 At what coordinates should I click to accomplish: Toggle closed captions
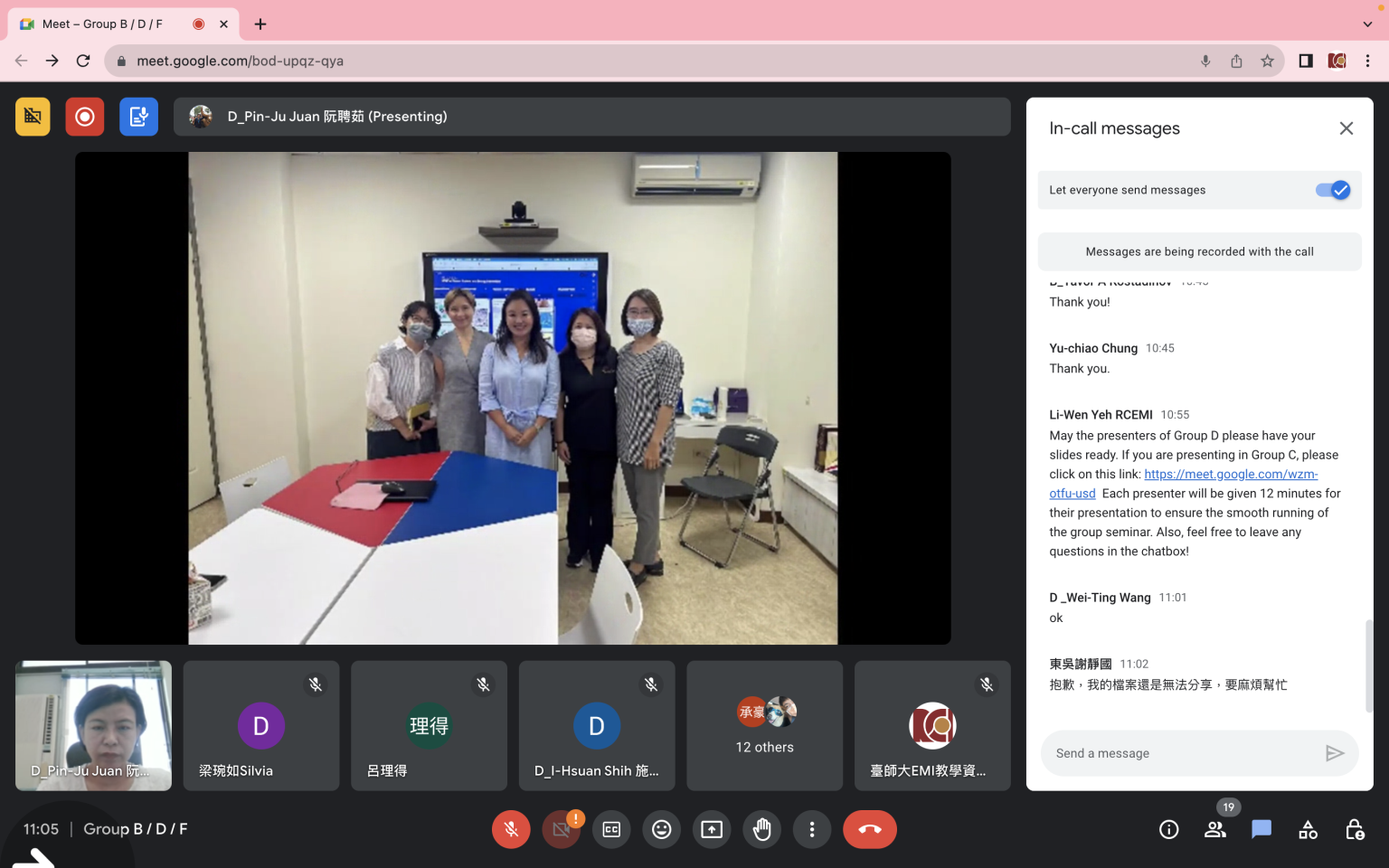(611, 829)
